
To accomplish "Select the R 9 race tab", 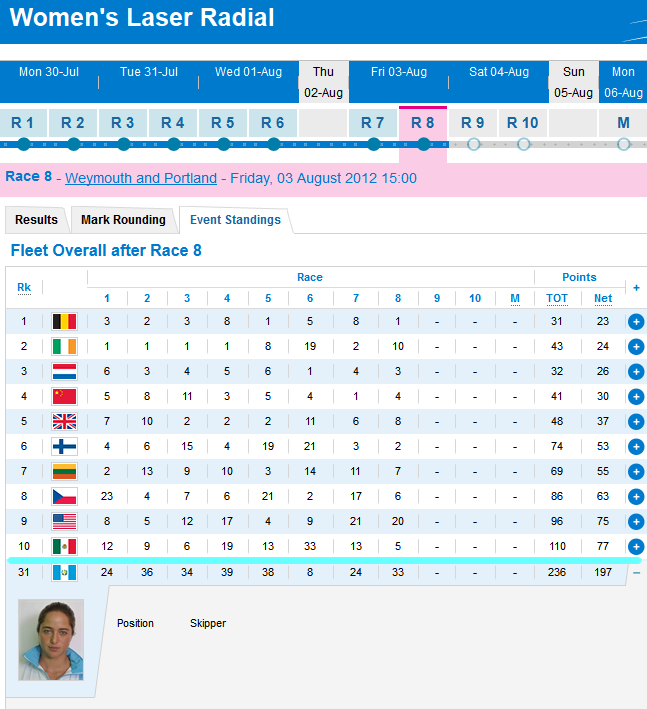I will 473,123.
